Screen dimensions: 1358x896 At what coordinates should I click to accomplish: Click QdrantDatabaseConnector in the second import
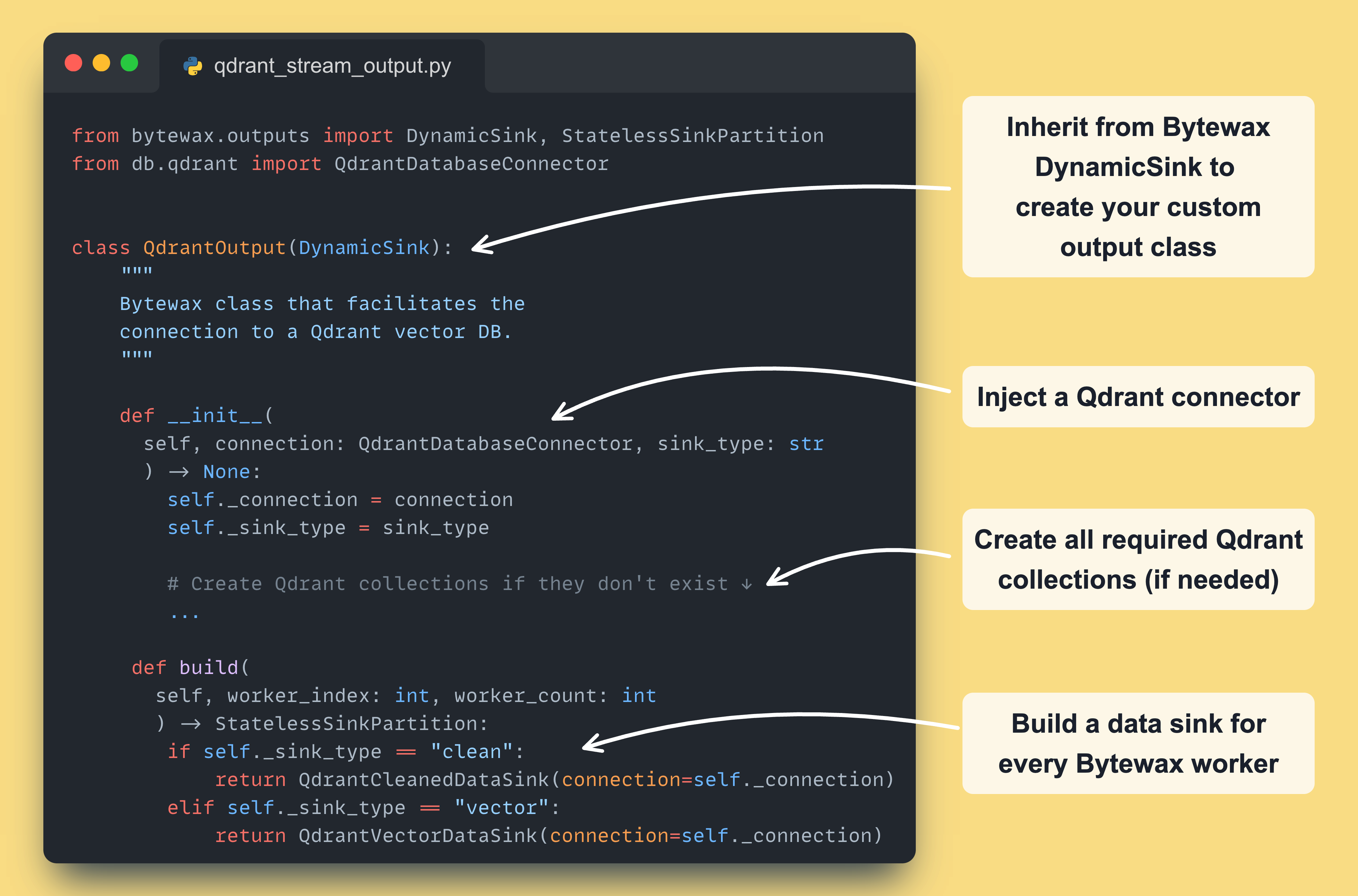[472, 164]
